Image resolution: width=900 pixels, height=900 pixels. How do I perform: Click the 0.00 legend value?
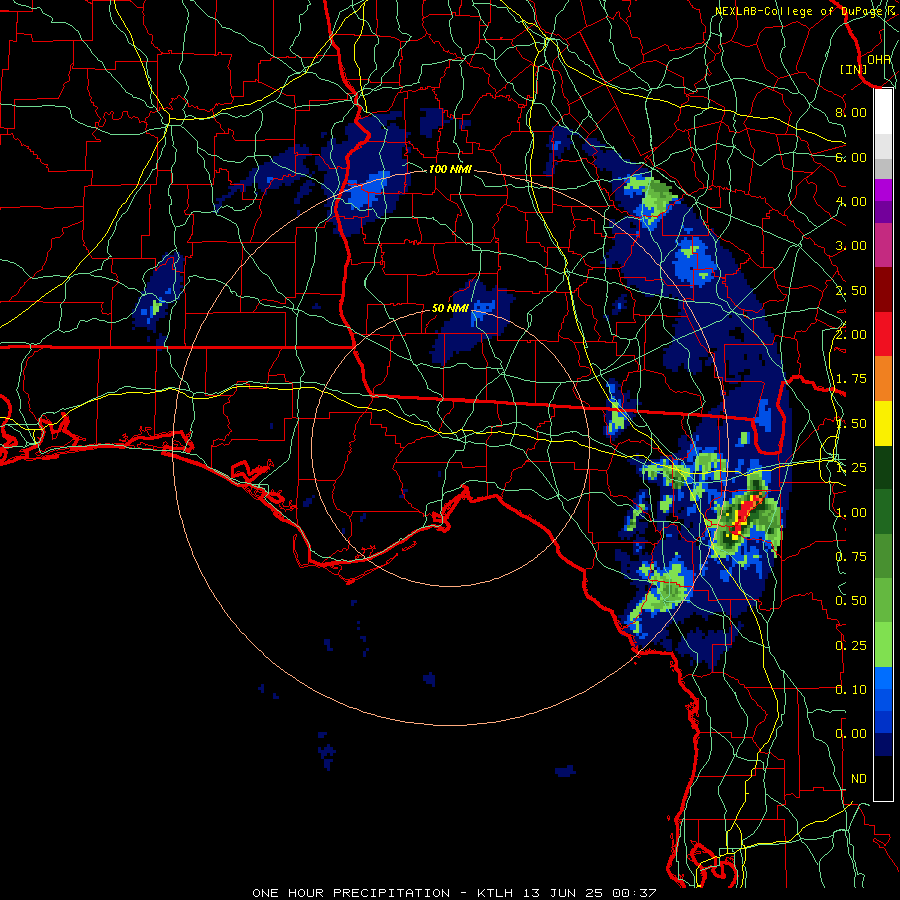point(851,734)
